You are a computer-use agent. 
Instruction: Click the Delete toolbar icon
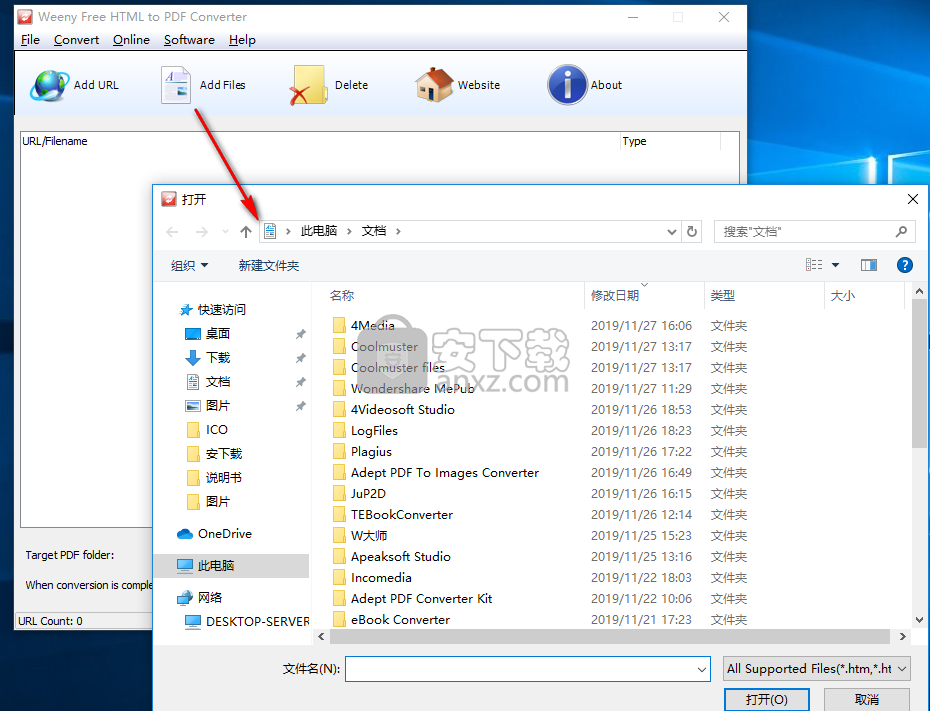click(308, 85)
